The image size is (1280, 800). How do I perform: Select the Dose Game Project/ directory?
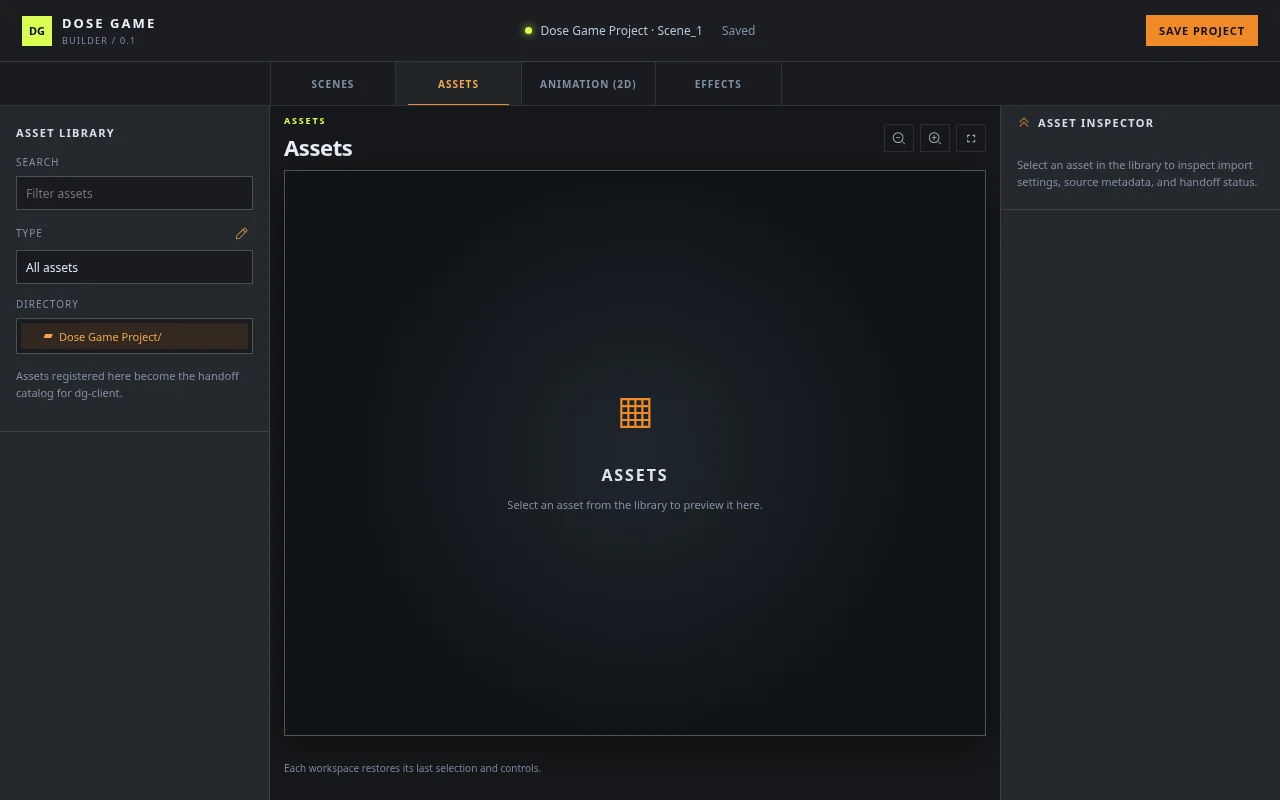134,336
